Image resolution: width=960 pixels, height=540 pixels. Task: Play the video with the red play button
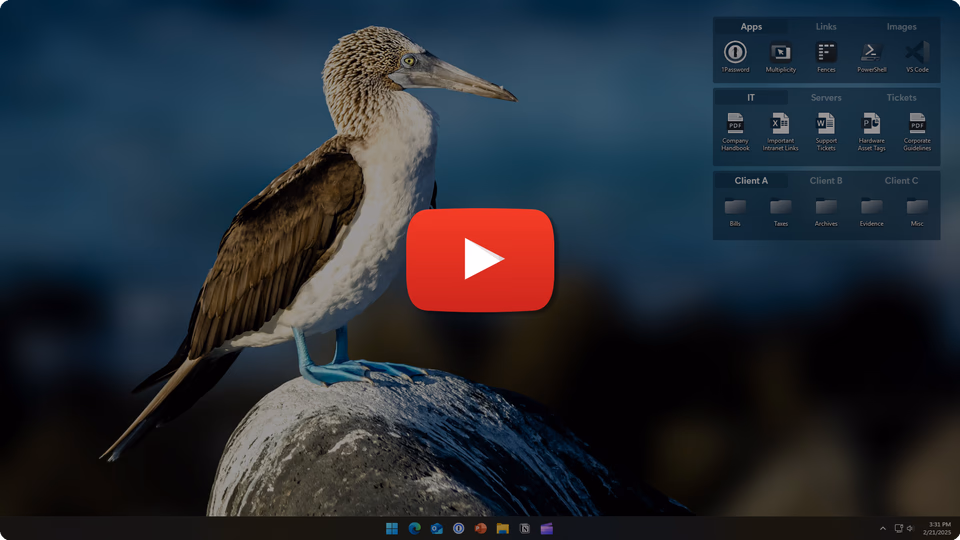pyautogui.click(x=480, y=260)
